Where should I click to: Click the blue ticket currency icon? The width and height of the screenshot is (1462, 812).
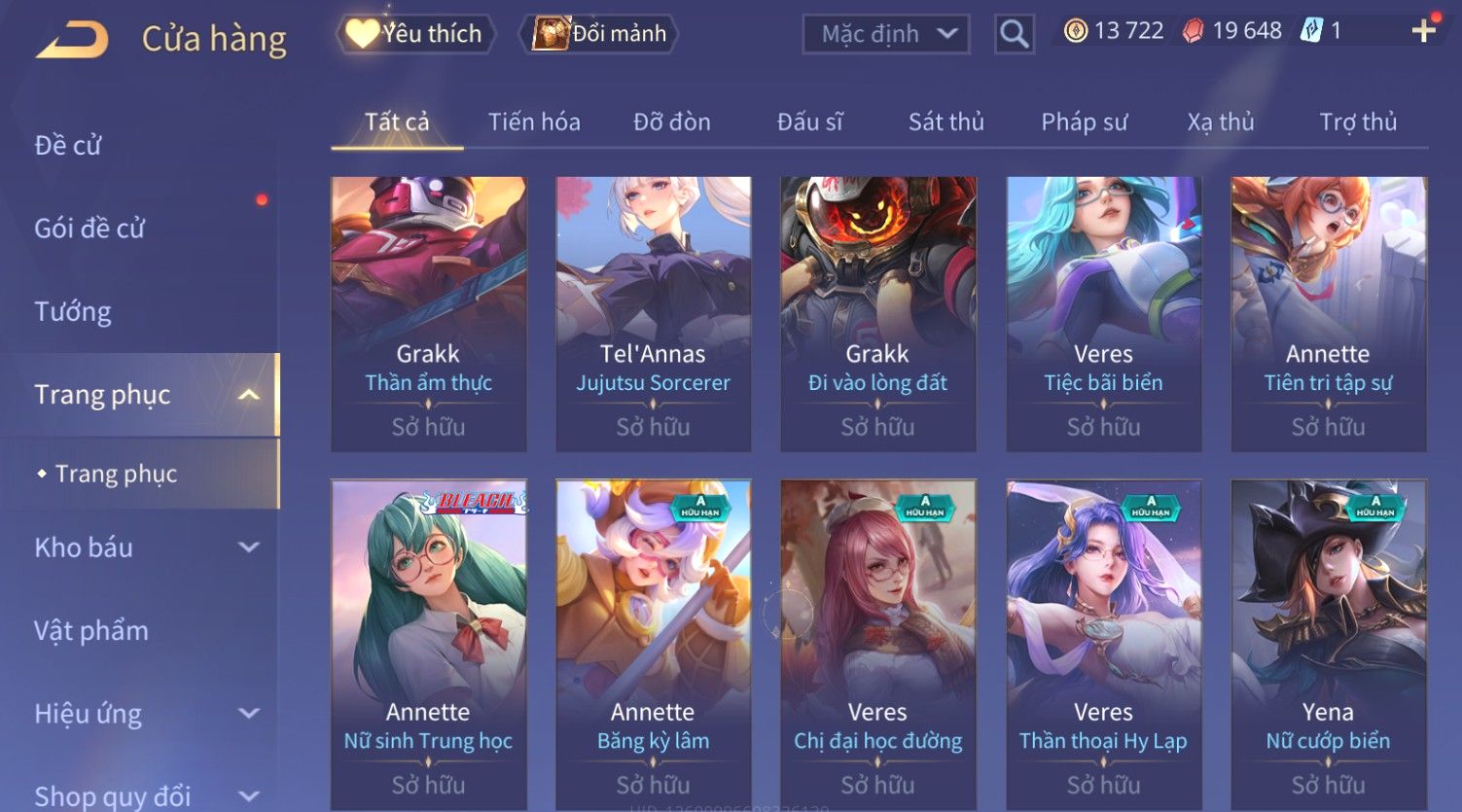pos(1311,31)
